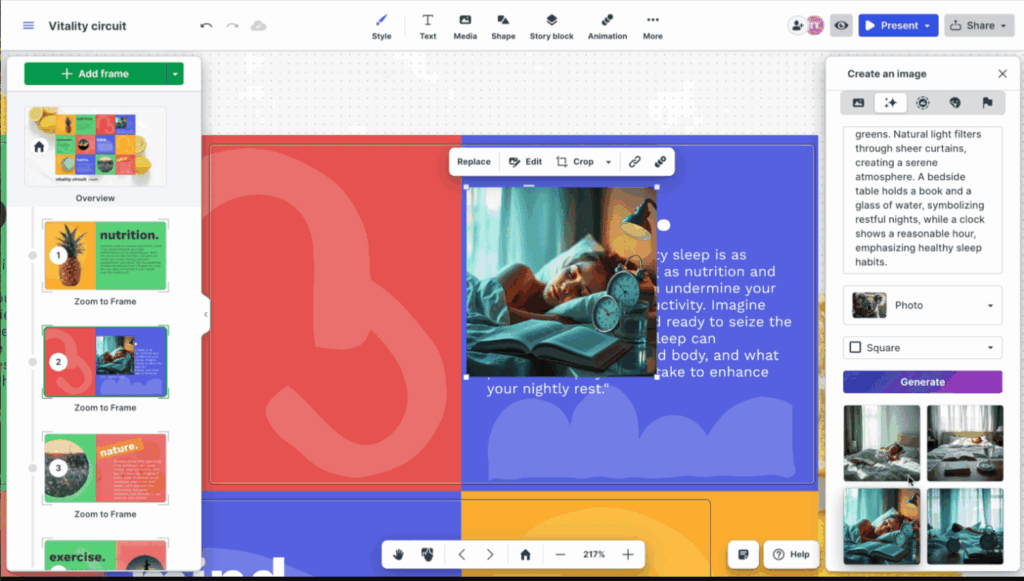The image size is (1024, 581).
Task: Open the hamburger main menu
Action: click(x=28, y=26)
